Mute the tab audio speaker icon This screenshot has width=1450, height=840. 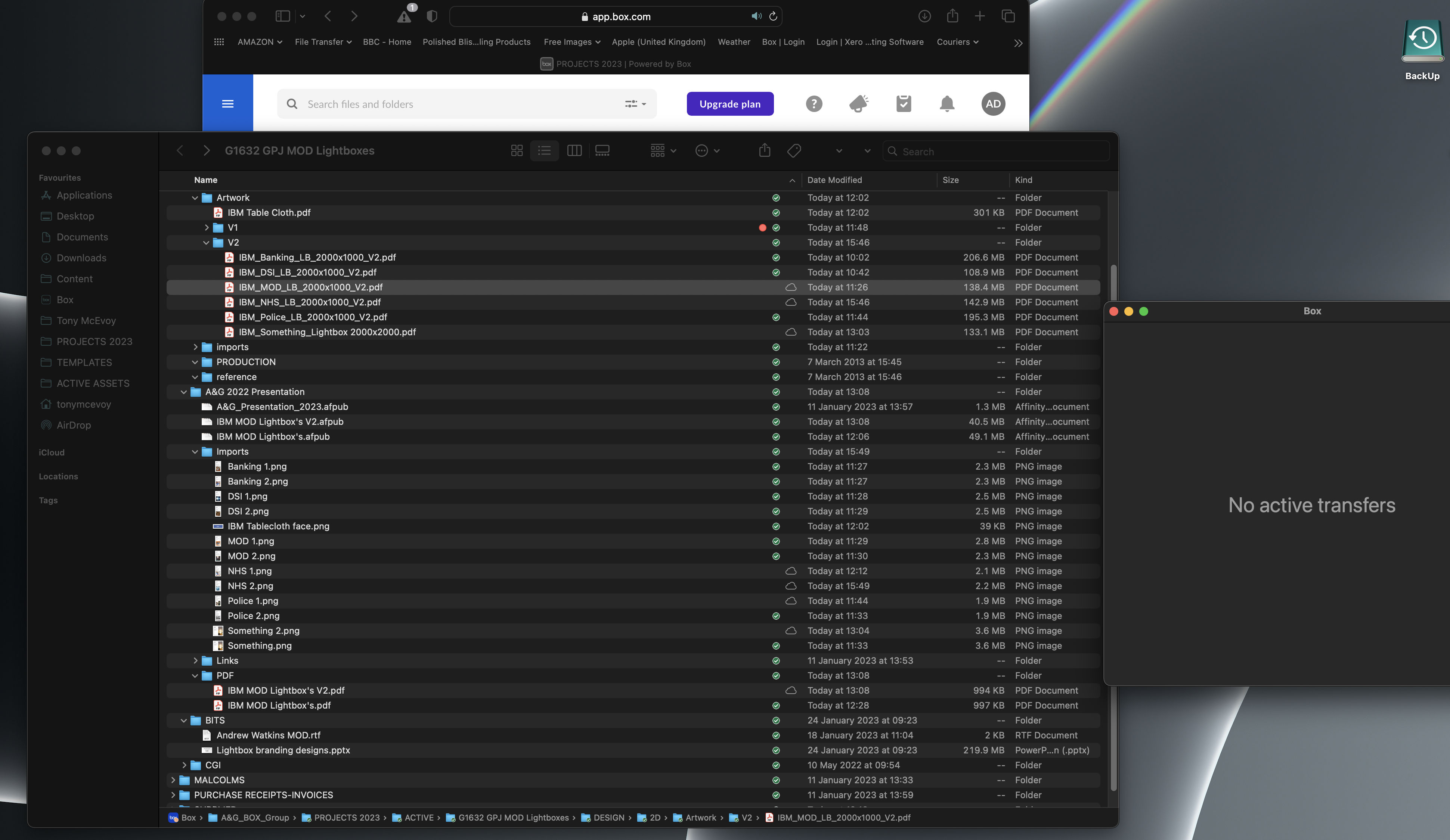pos(756,16)
